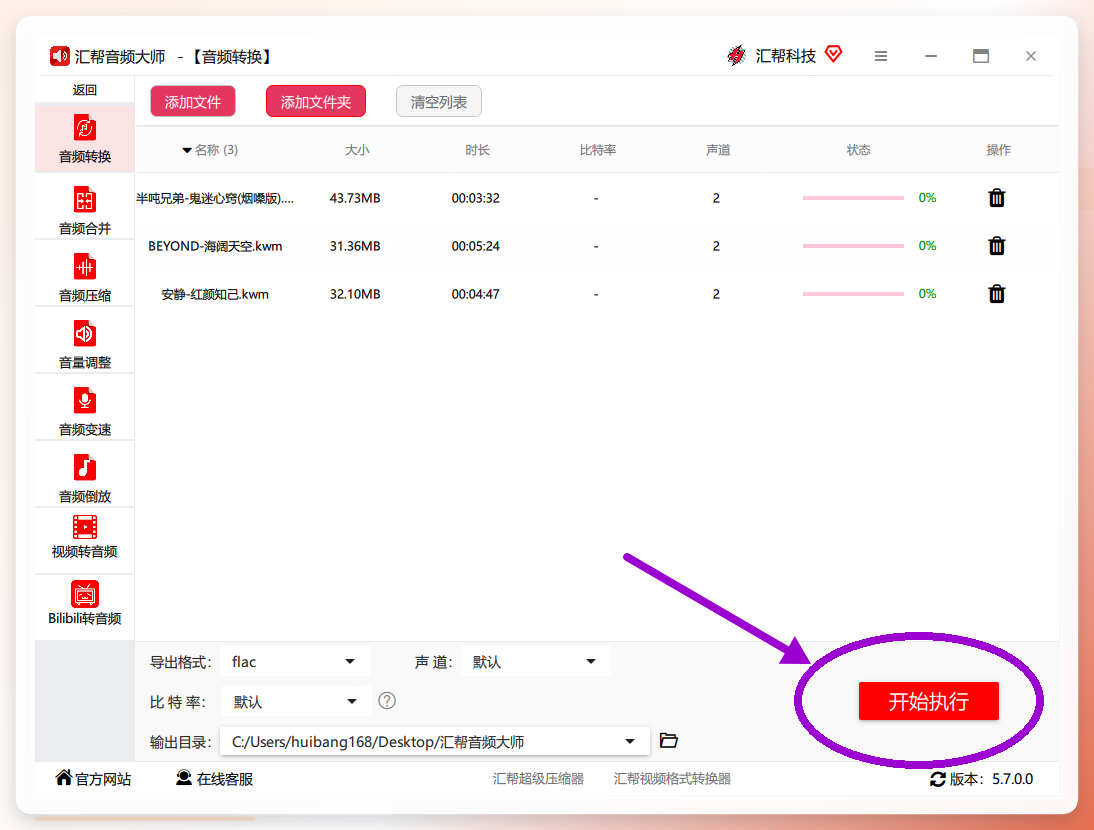Delete the 安静-红颜知己.kwm file row
The height and width of the screenshot is (830, 1094).
996,294
